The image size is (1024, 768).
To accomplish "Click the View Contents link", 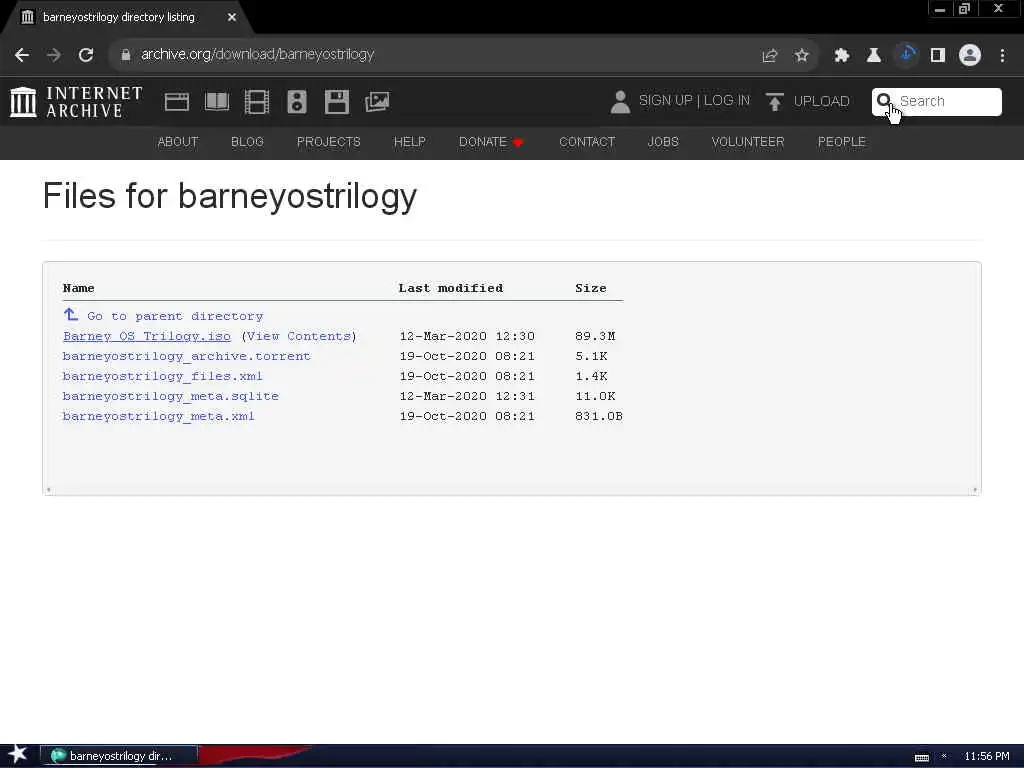I will (299, 336).
